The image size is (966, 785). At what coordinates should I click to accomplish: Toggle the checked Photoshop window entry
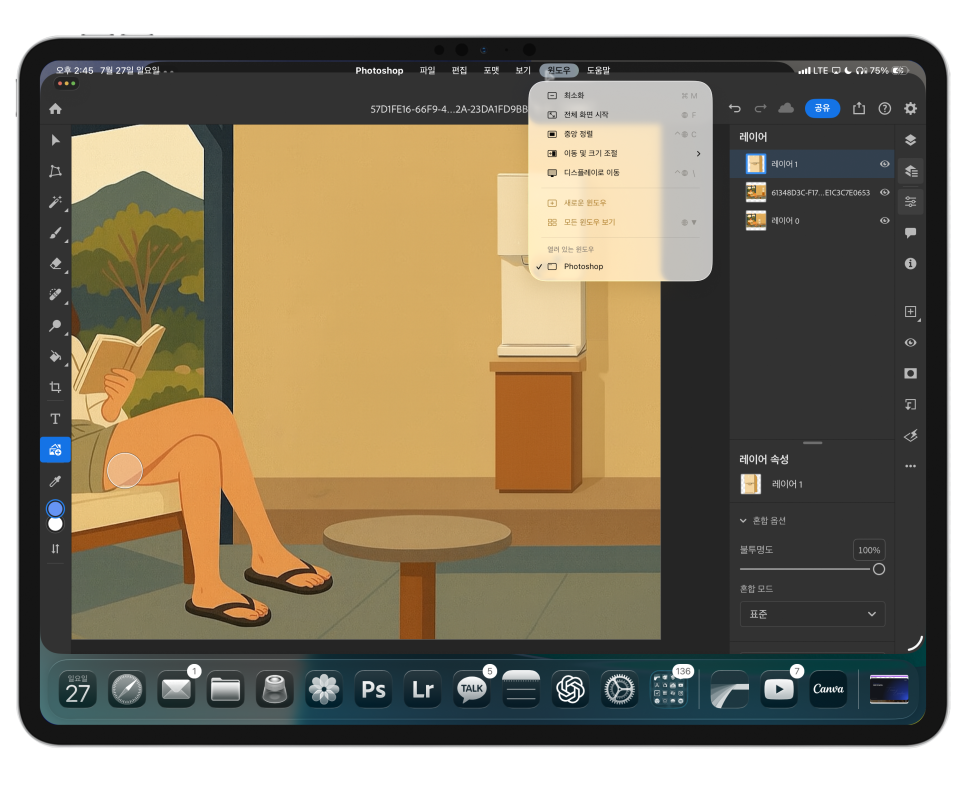(620, 266)
